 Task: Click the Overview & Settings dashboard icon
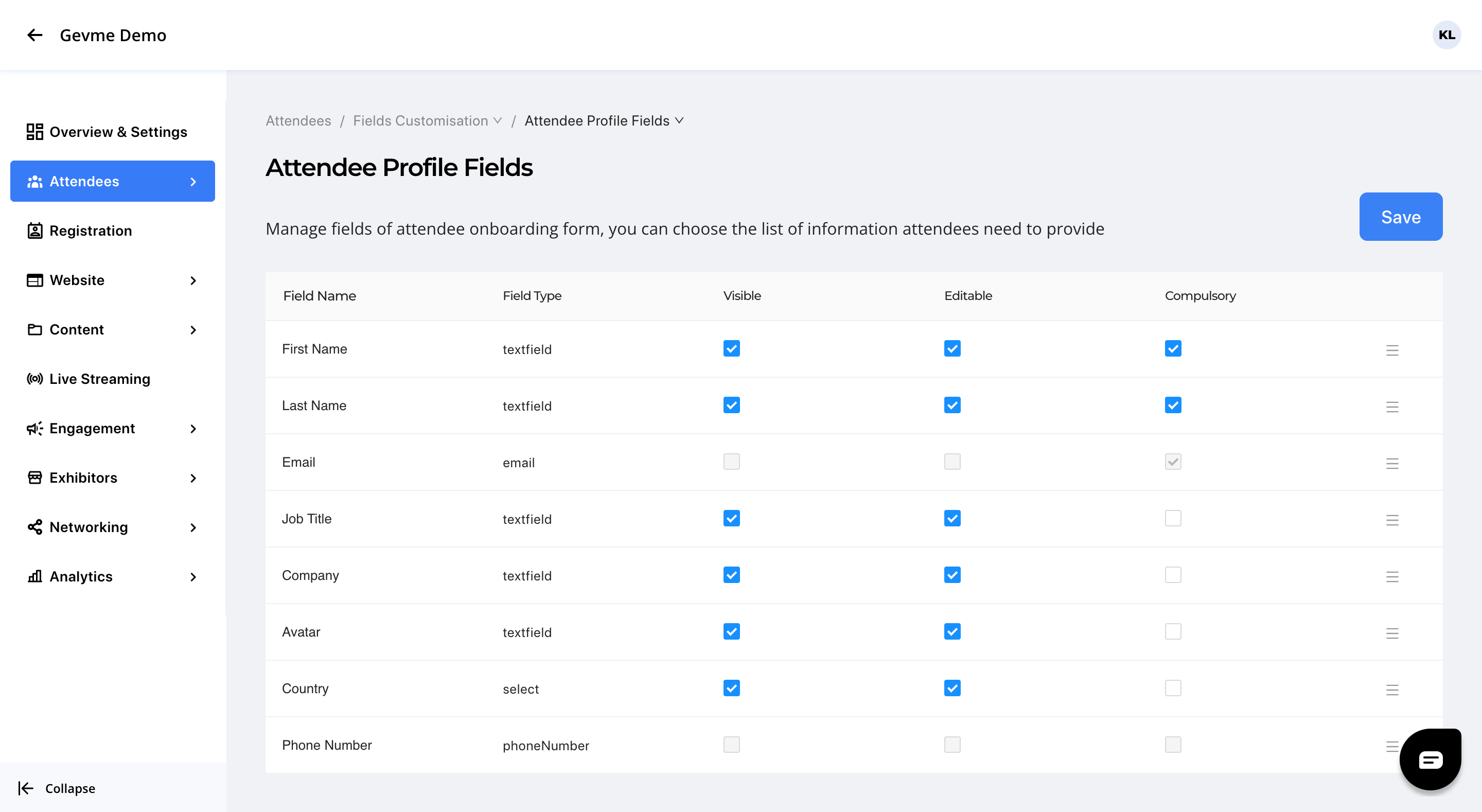tap(34, 132)
